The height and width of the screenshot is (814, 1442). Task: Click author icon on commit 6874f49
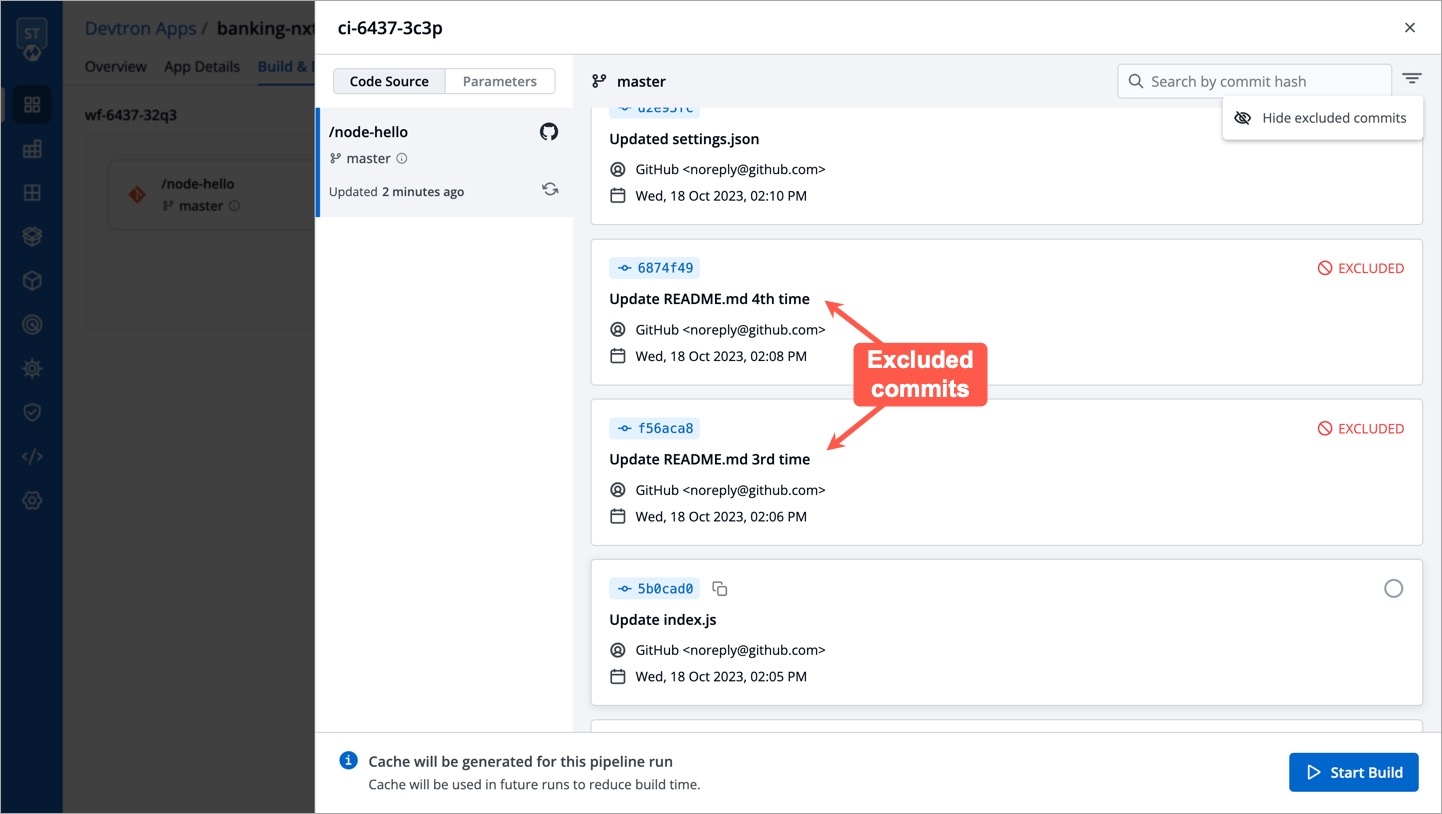[x=618, y=329]
